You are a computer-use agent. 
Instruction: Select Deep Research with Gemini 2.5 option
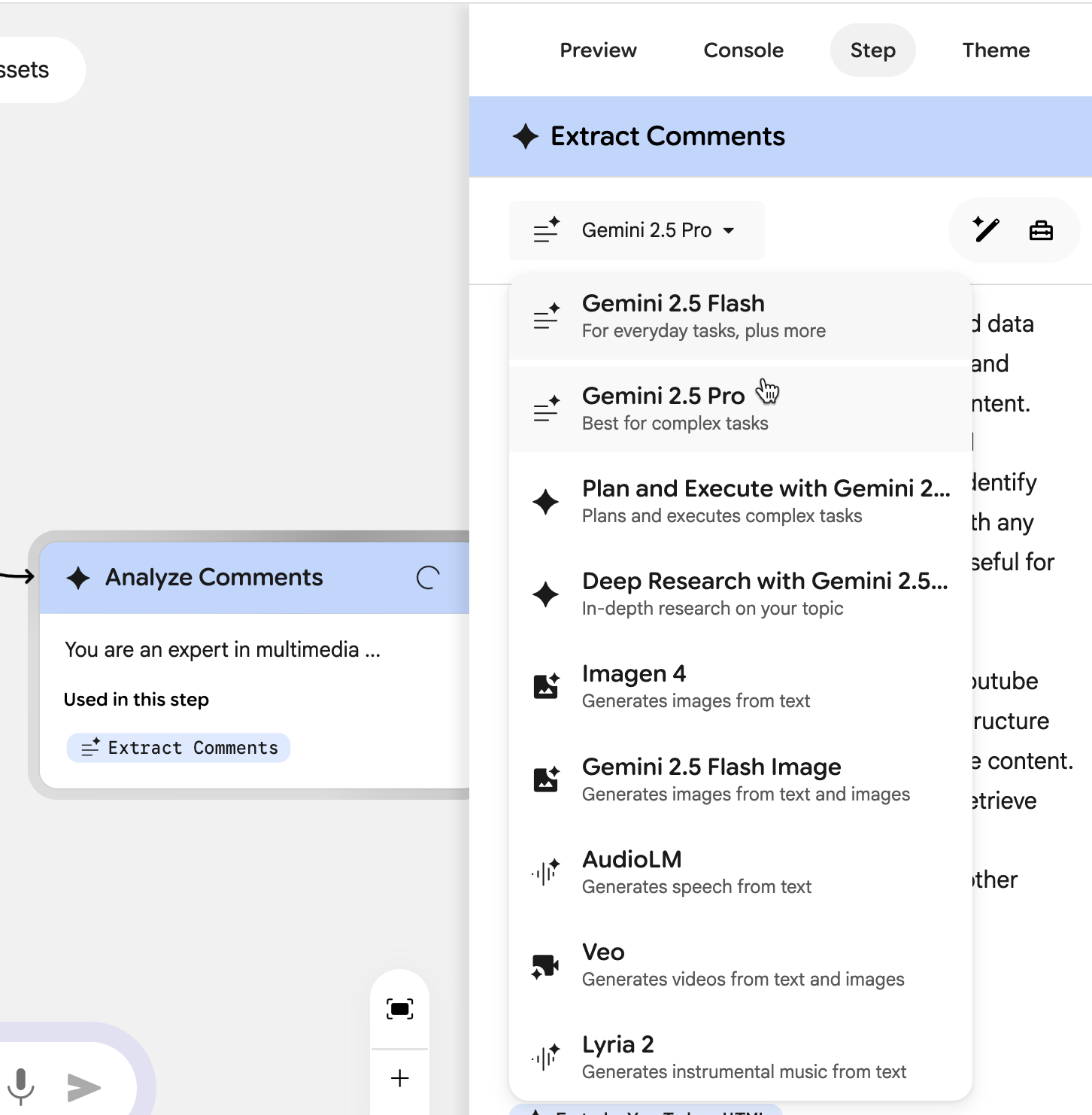(x=740, y=594)
